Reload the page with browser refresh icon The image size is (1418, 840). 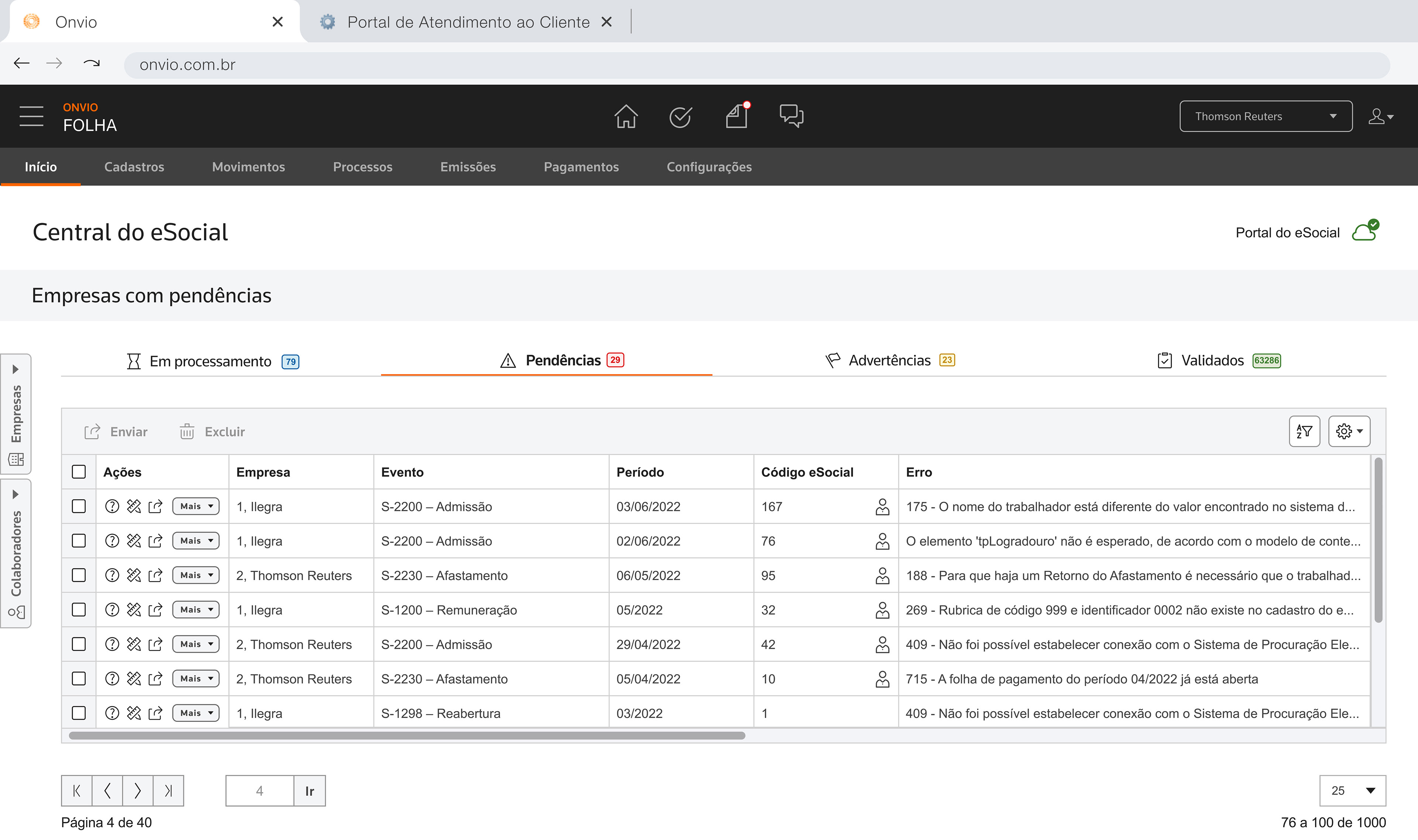coord(91,64)
